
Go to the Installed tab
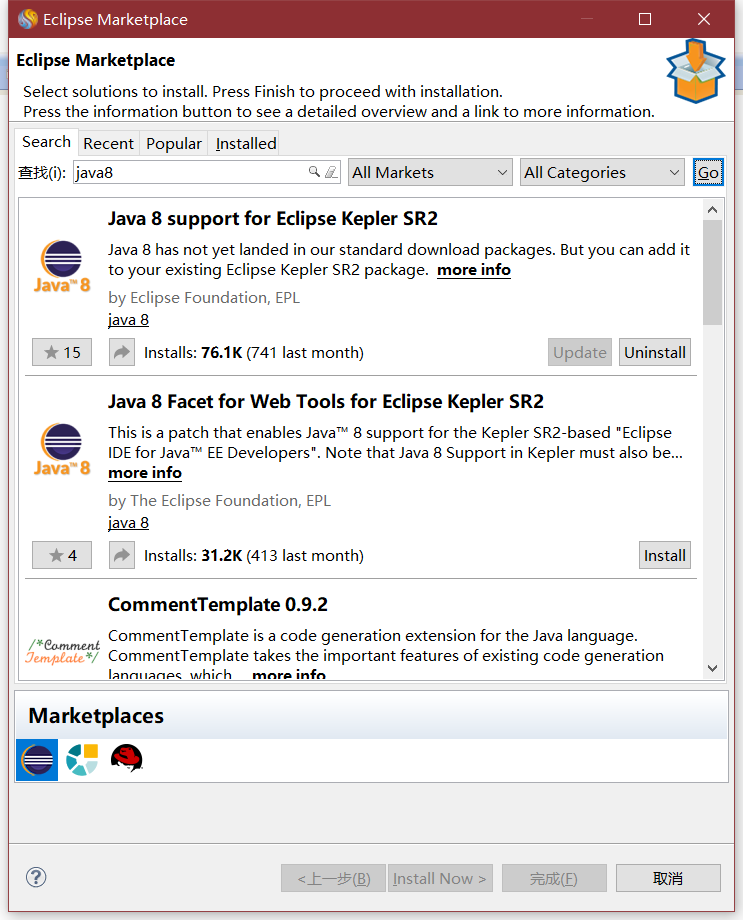point(246,143)
